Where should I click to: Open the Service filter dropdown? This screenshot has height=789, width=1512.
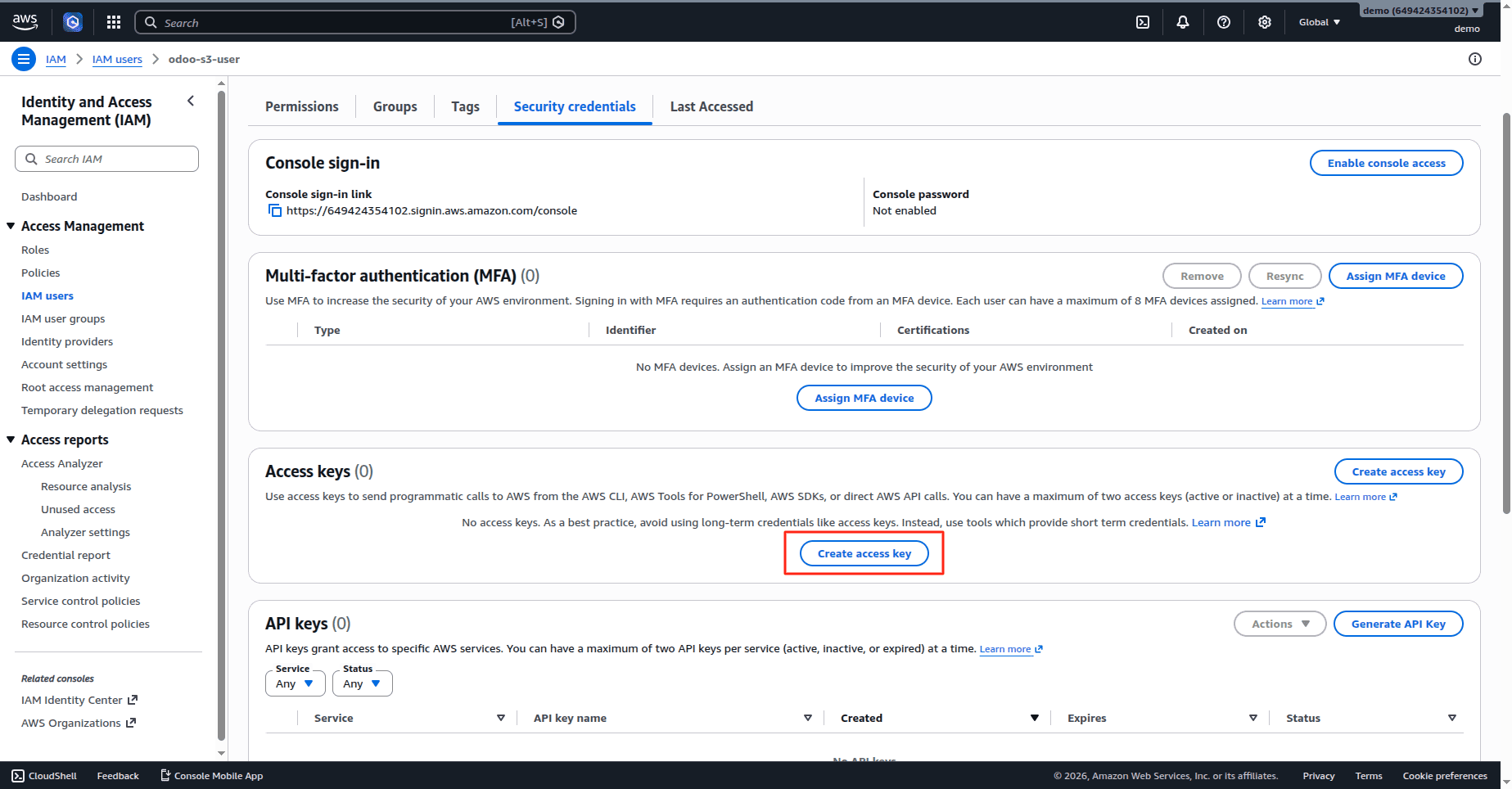coord(296,683)
